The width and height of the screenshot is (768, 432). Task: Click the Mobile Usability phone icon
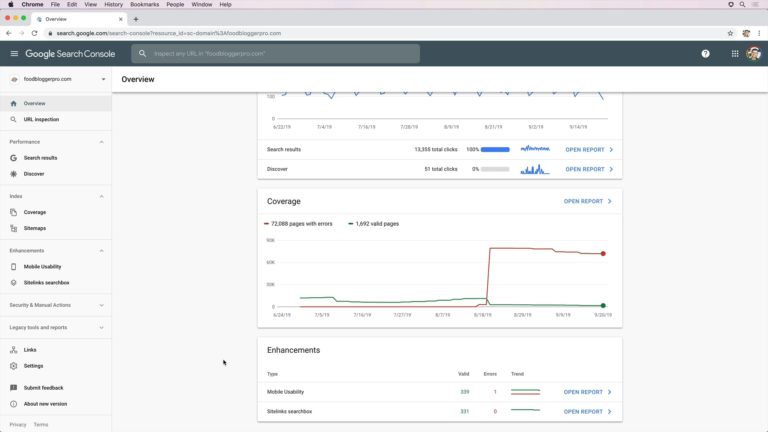13,266
